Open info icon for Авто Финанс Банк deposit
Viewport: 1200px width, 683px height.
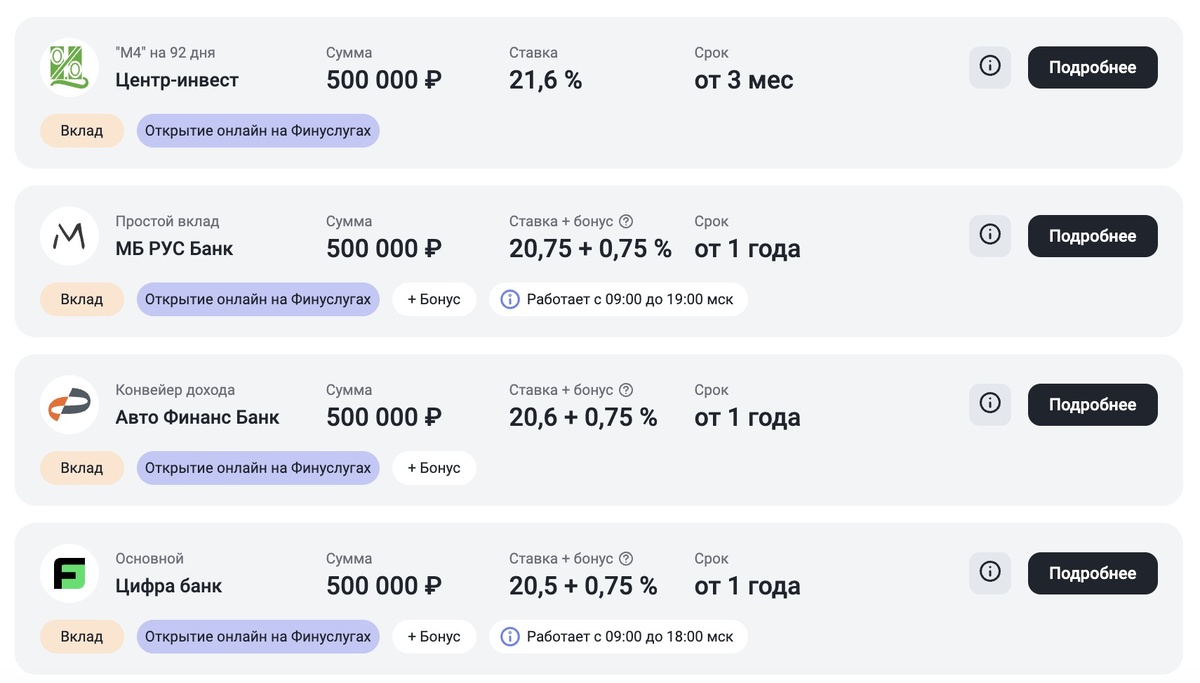coord(990,404)
